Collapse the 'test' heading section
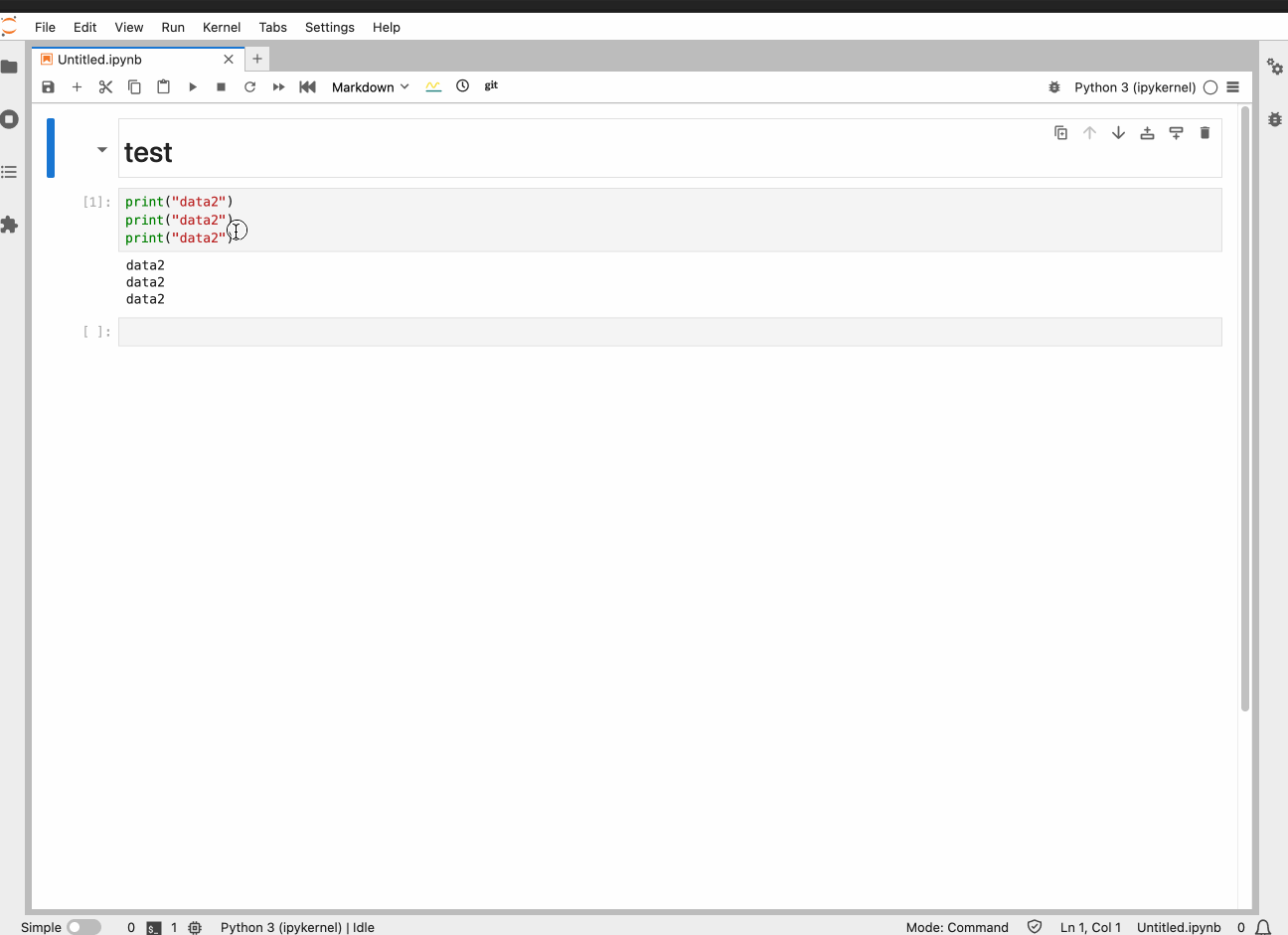 coord(101,150)
